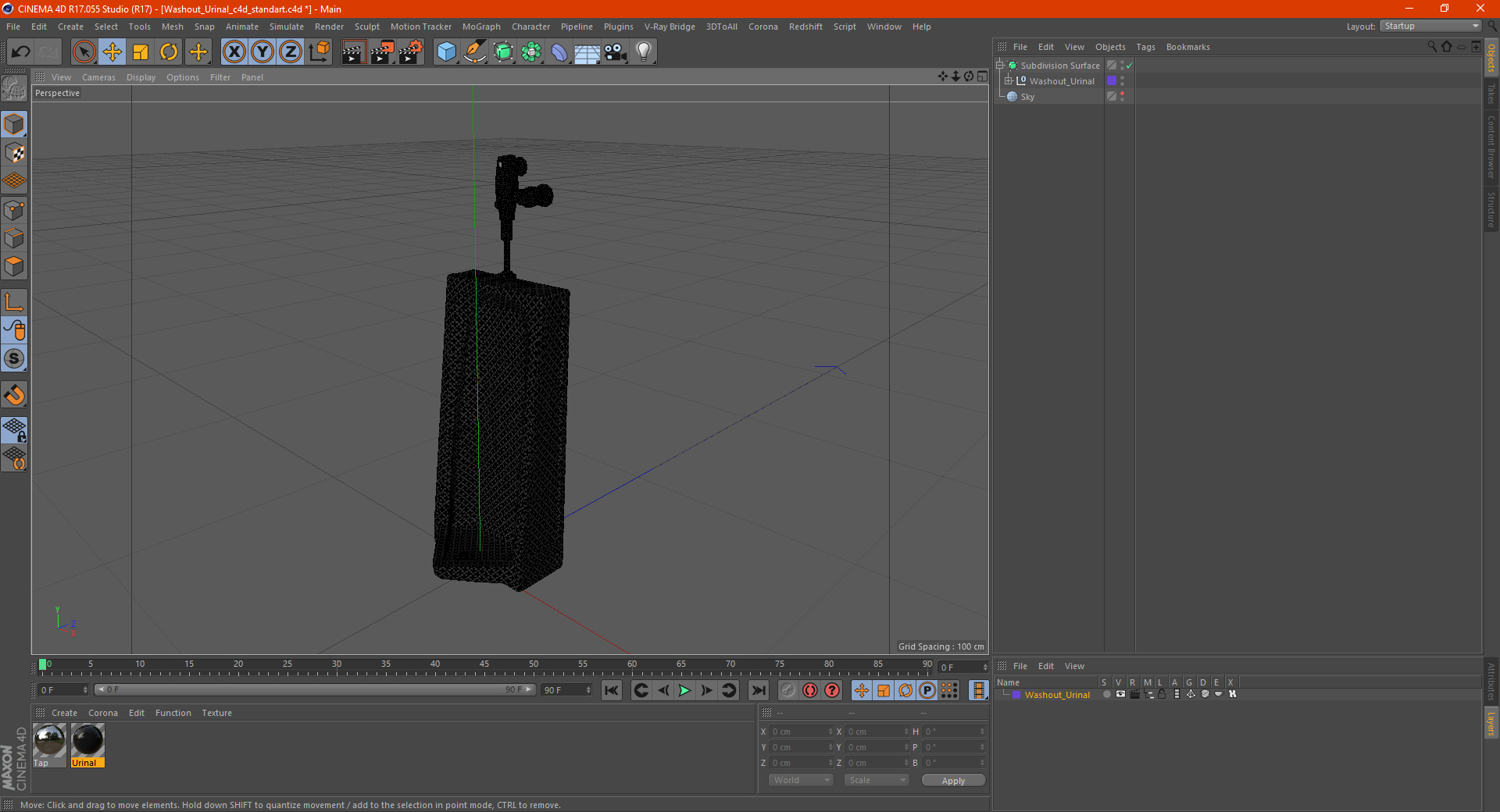Click the Play Forward button
Screen dimensions: 1500x812
click(x=684, y=690)
